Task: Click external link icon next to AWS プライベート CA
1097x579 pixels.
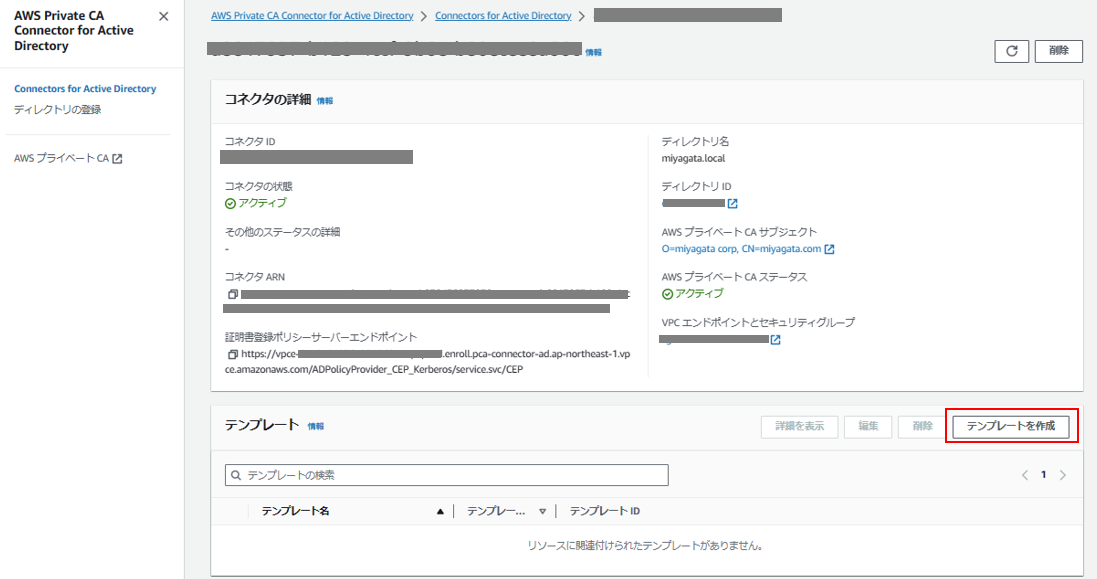Action: coord(118,159)
